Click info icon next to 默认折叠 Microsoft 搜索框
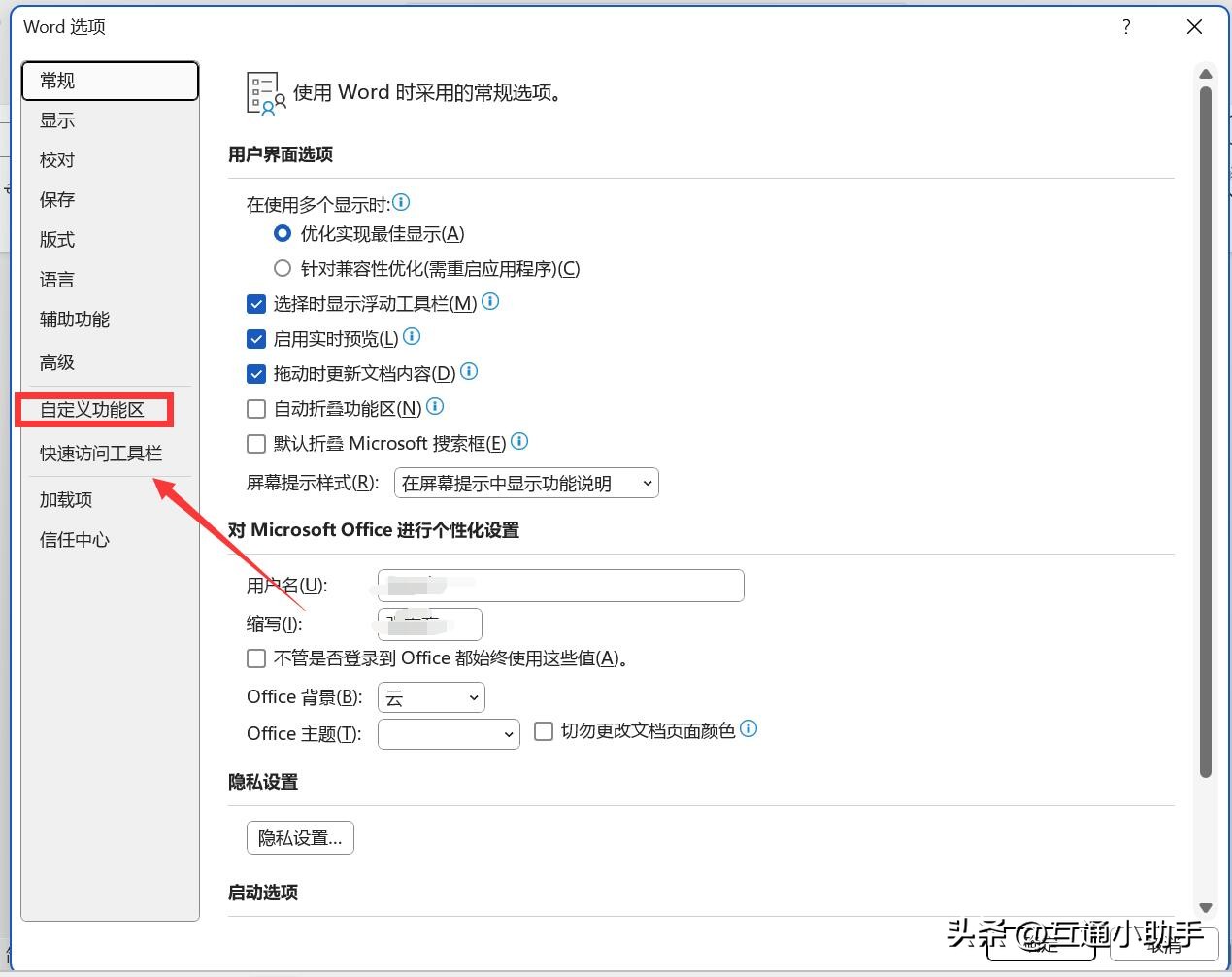1232x977 pixels. (x=519, y=442)
